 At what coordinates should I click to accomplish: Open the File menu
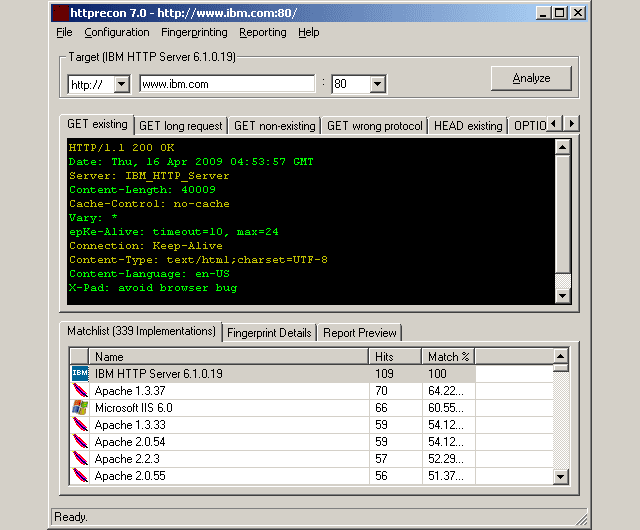64,32
